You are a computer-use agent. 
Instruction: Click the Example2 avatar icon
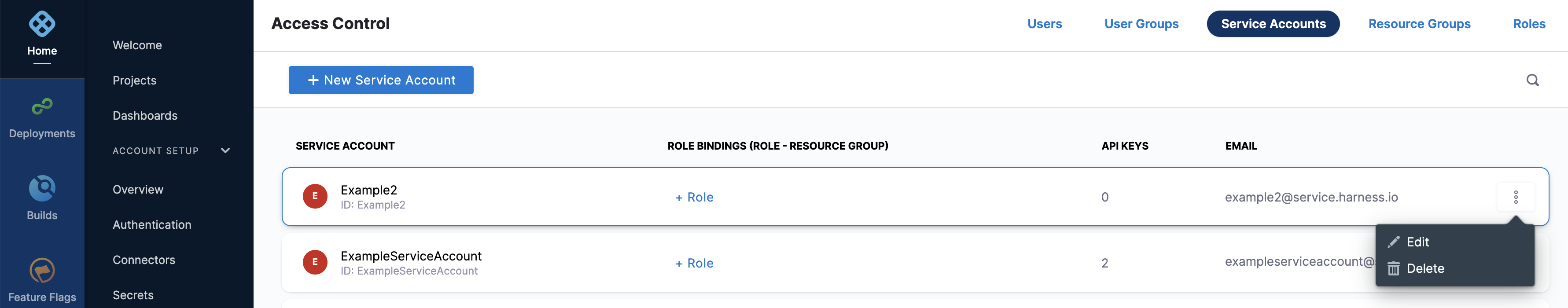coord(315,196)
